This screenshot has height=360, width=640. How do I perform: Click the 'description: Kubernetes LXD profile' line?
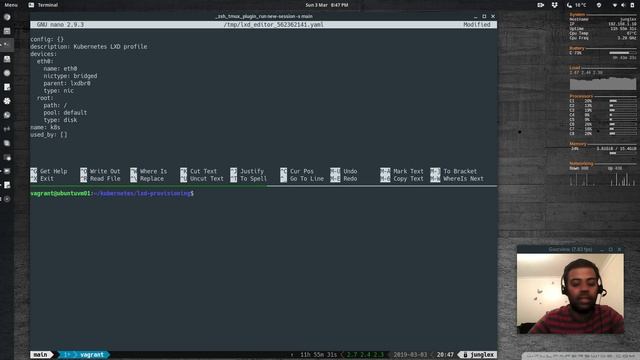89,47
